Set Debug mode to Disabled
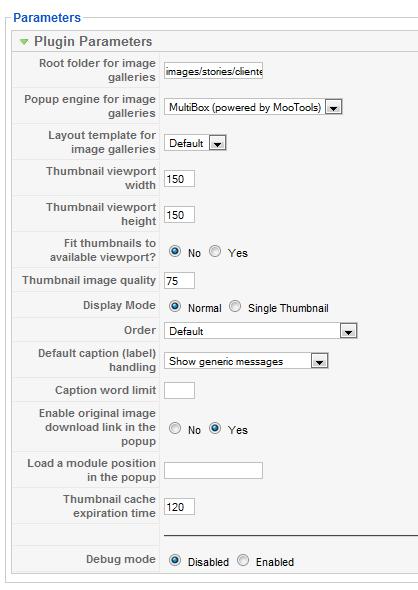The height and width of the screenshot is (590, 418). [x=175, y=560]
